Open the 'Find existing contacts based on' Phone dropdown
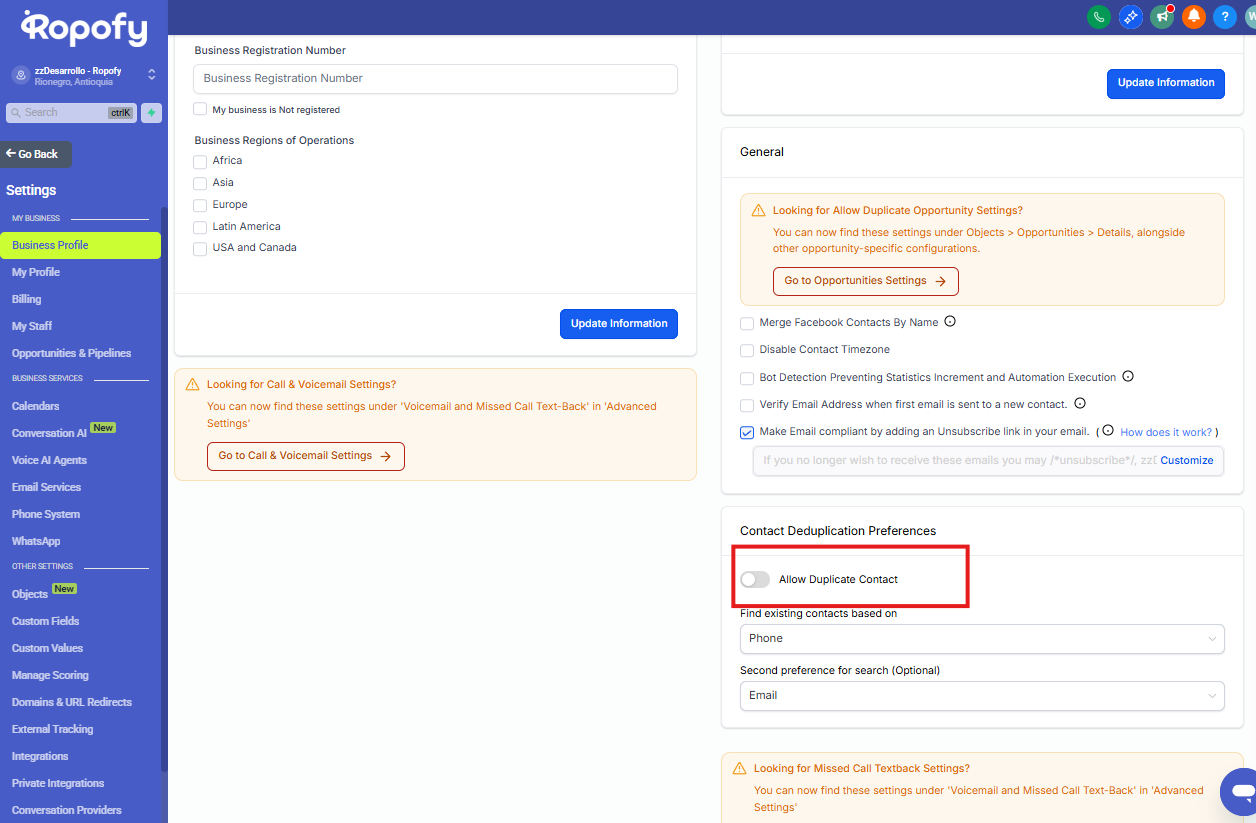The width and height of the screenshot is (1256, 823). pos(981,639)
